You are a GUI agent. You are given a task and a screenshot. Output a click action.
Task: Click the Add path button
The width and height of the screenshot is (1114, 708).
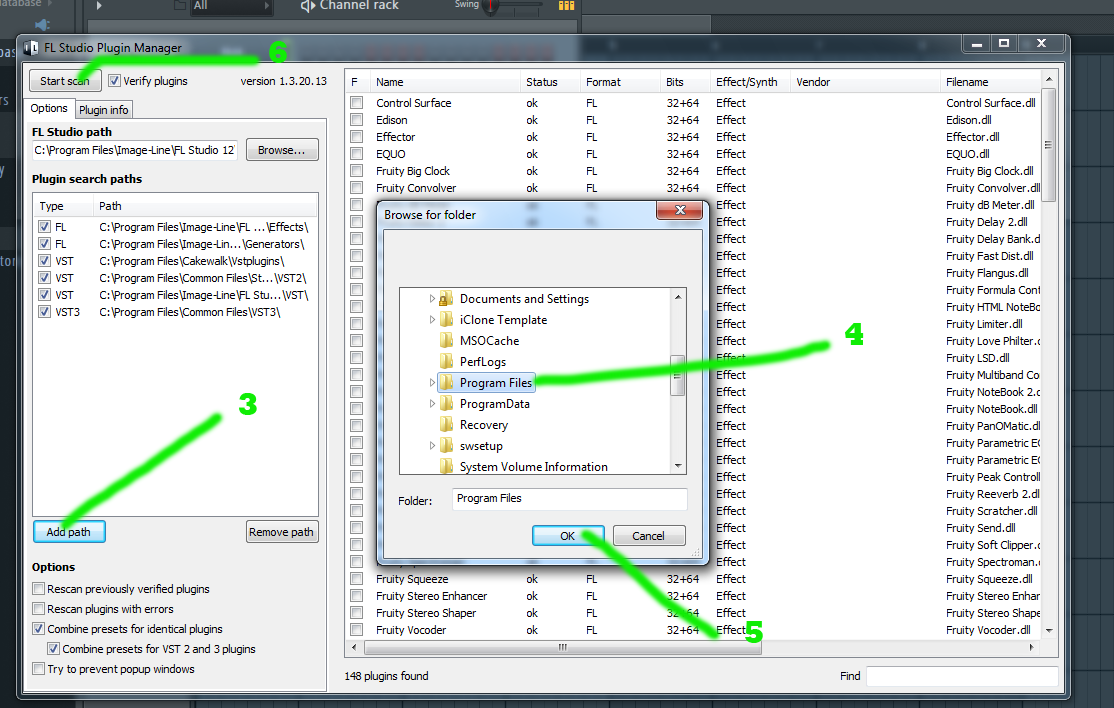tap(69, 532)
